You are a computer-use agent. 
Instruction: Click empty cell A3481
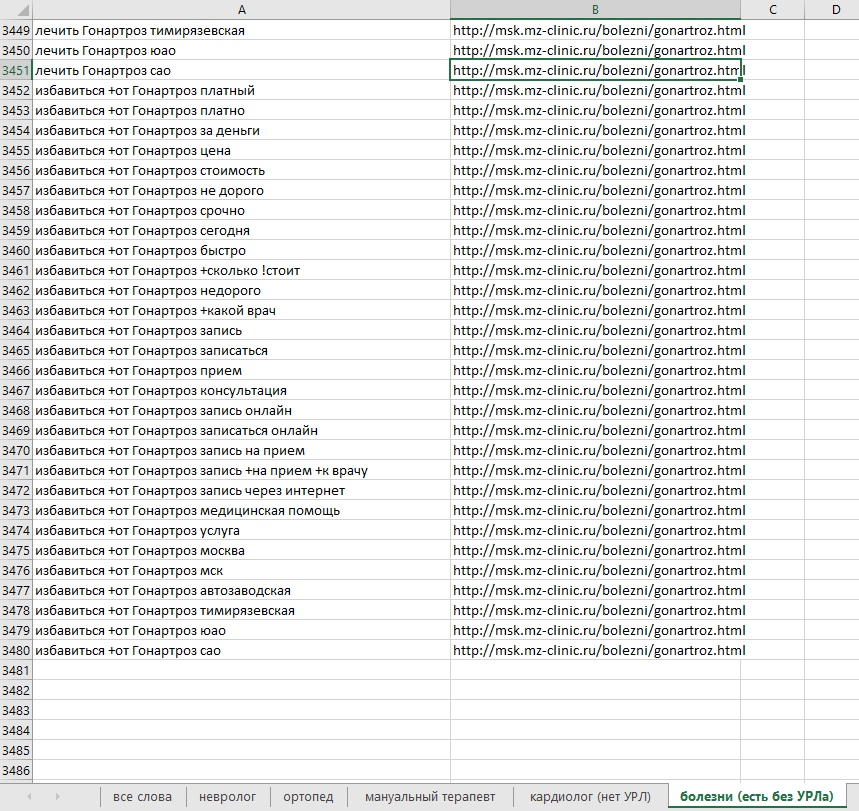click(242, 670)
